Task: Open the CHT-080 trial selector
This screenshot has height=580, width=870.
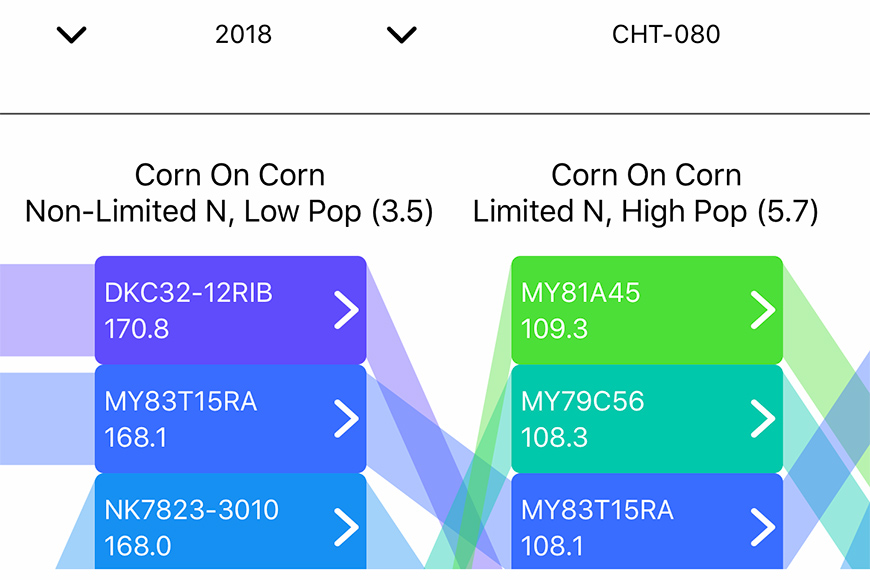Action: click(666, 34)
